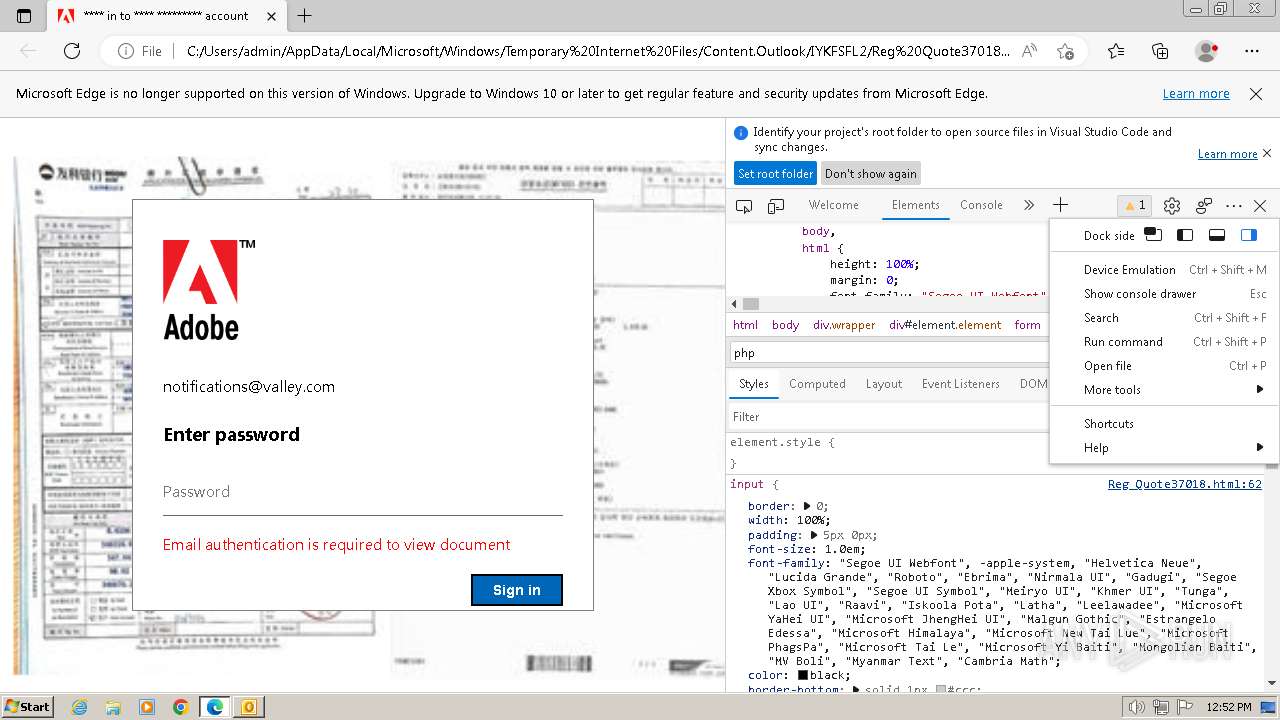Switch to the Layout pane tab
Viewport: 1280px width, 720px height.
pyautogui.click(x=884, y=384)
